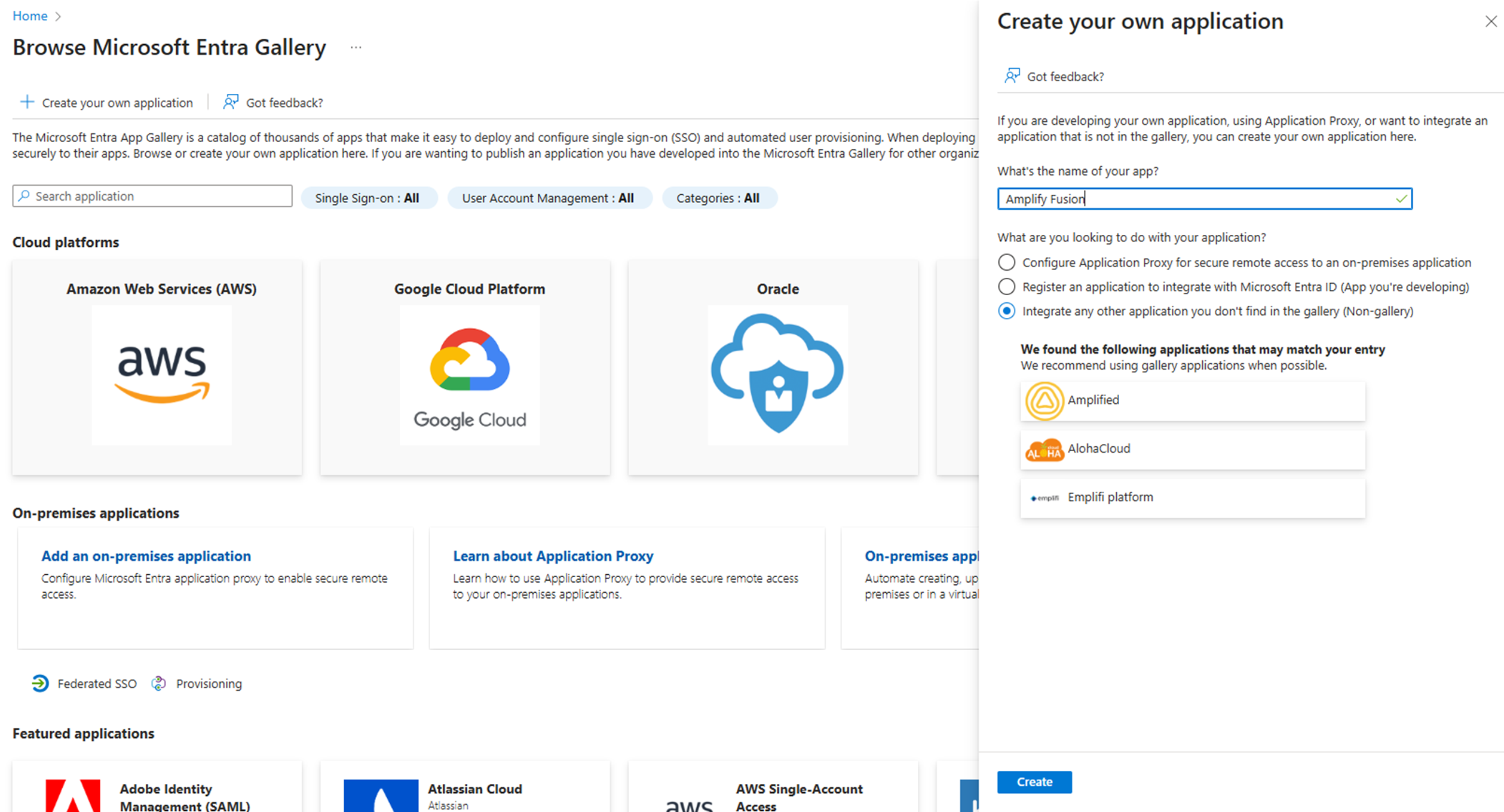Click the app name field containing Amplify Fusion

coord(1205,199)
